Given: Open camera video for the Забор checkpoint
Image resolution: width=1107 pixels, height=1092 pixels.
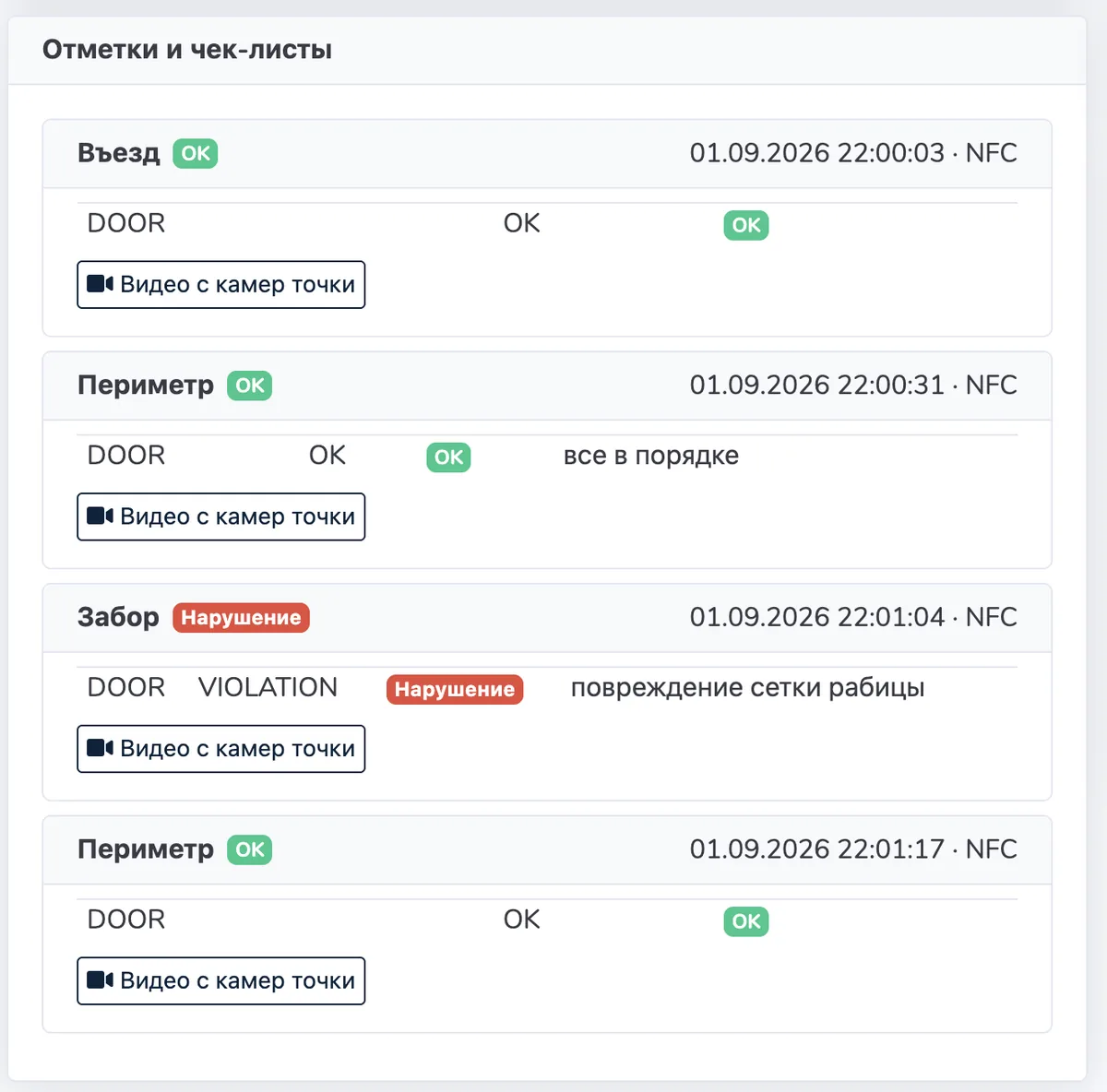Looking at the screenshot, I should pyautogui.click(x=221, y=749).
